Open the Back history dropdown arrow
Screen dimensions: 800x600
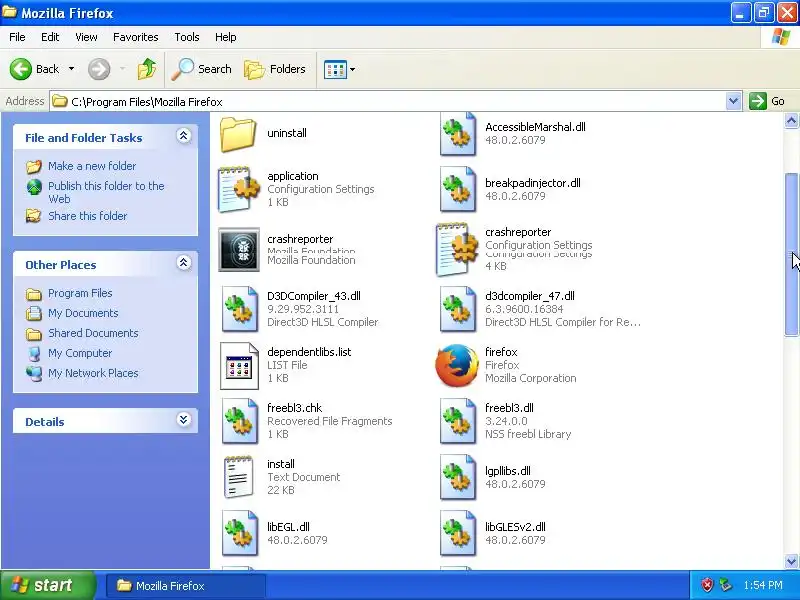click(x=71, y=69)
